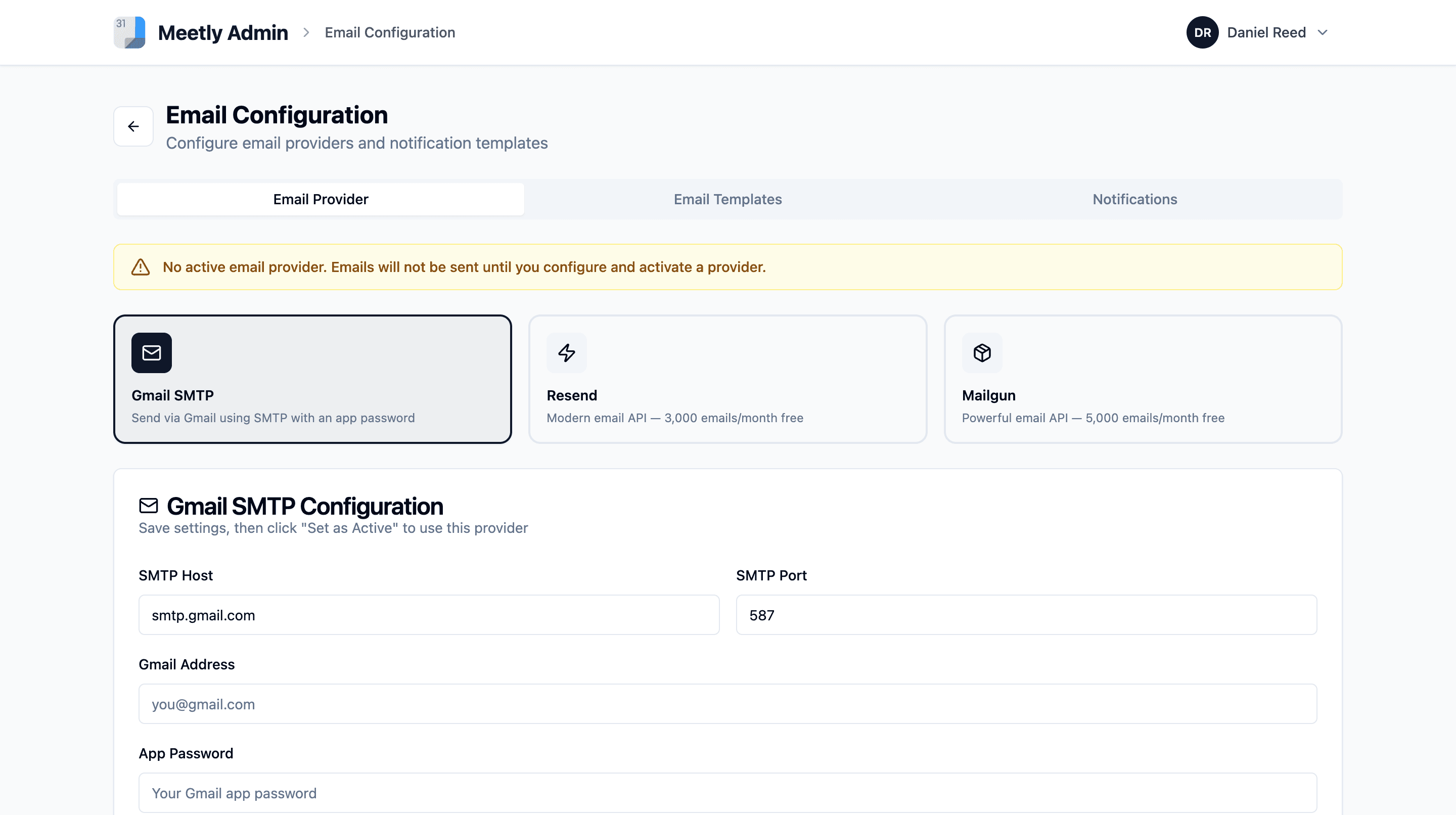This screenshot has height=815, width=1456.
Task: Open the Daniel Reed user menu
Action: [x=1258, y=32]
